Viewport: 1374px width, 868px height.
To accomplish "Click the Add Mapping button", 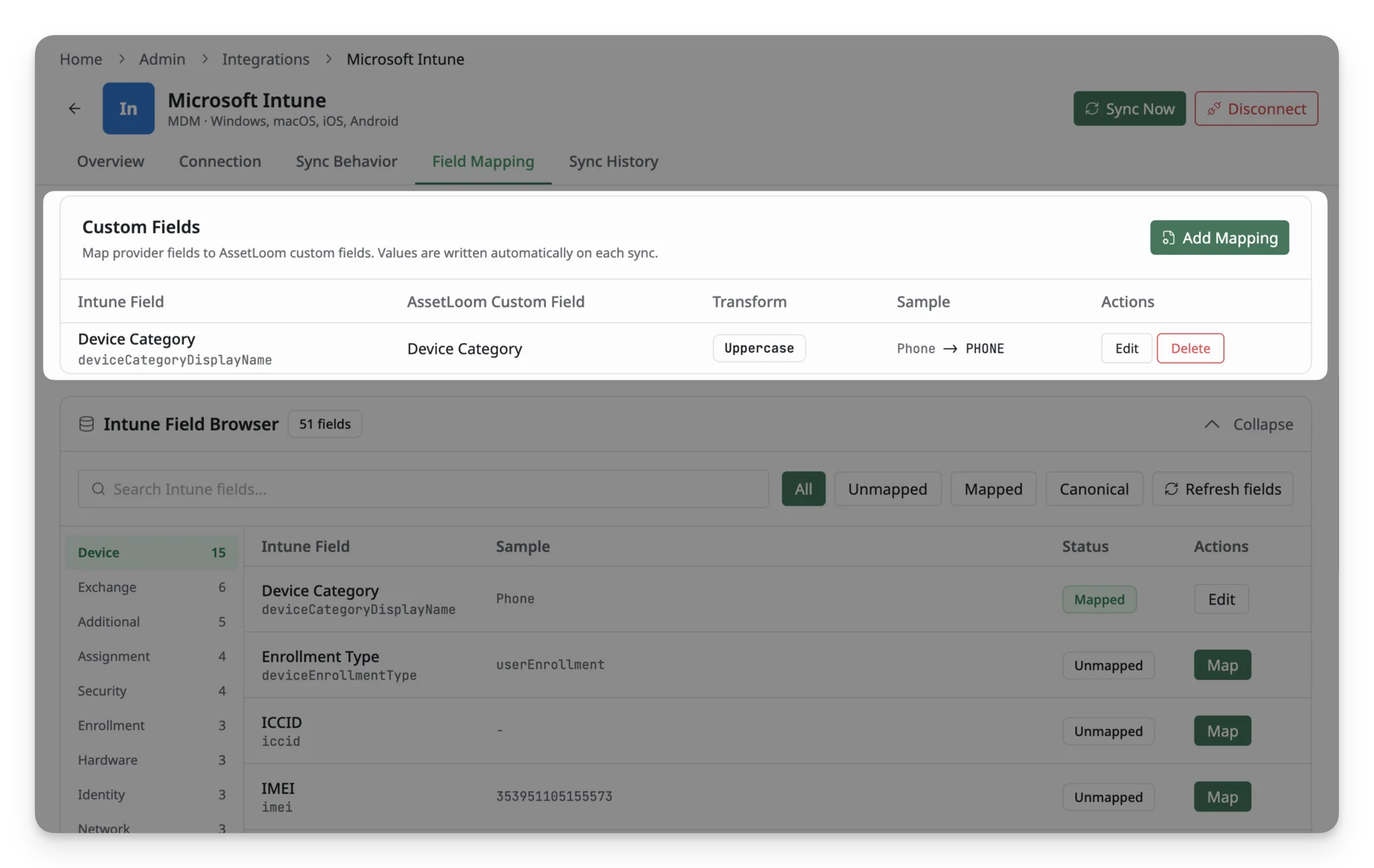I will tap(1219, 238).
